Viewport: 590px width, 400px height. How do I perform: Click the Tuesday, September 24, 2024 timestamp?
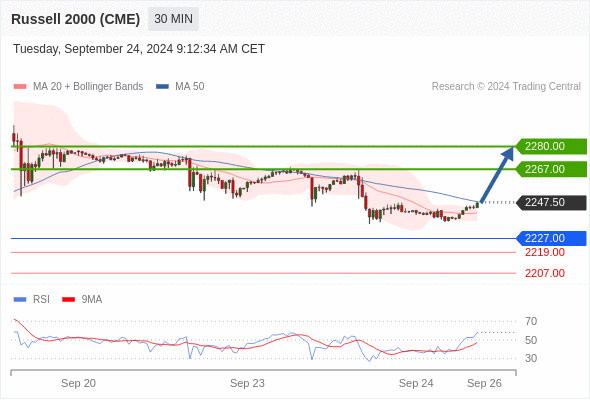[x=139, y=49]
